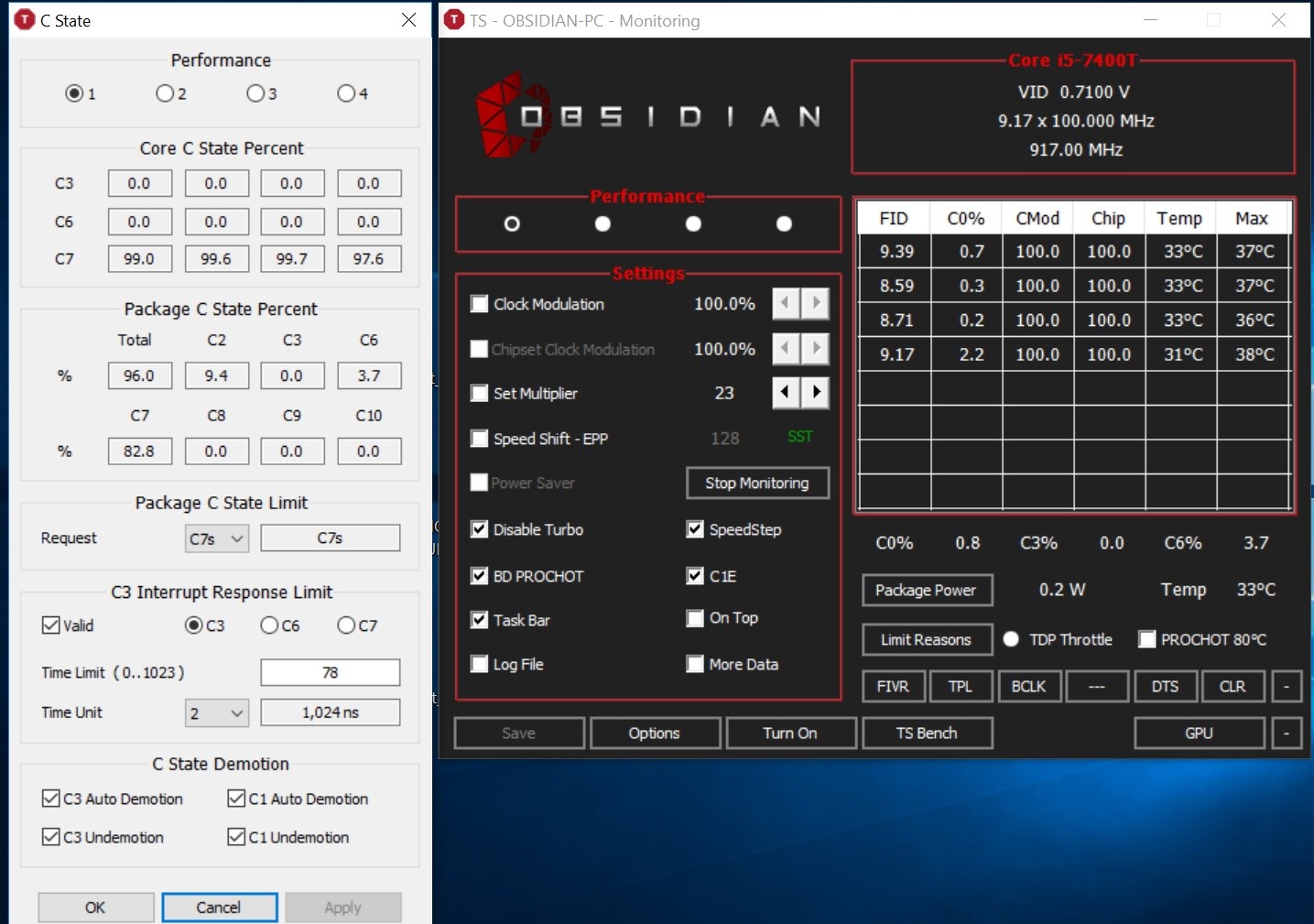Viewport: 1314px width, 924px height.
Task: Select first Performance profile dot in Monitoring window
Action: click(x=512, y=223)
